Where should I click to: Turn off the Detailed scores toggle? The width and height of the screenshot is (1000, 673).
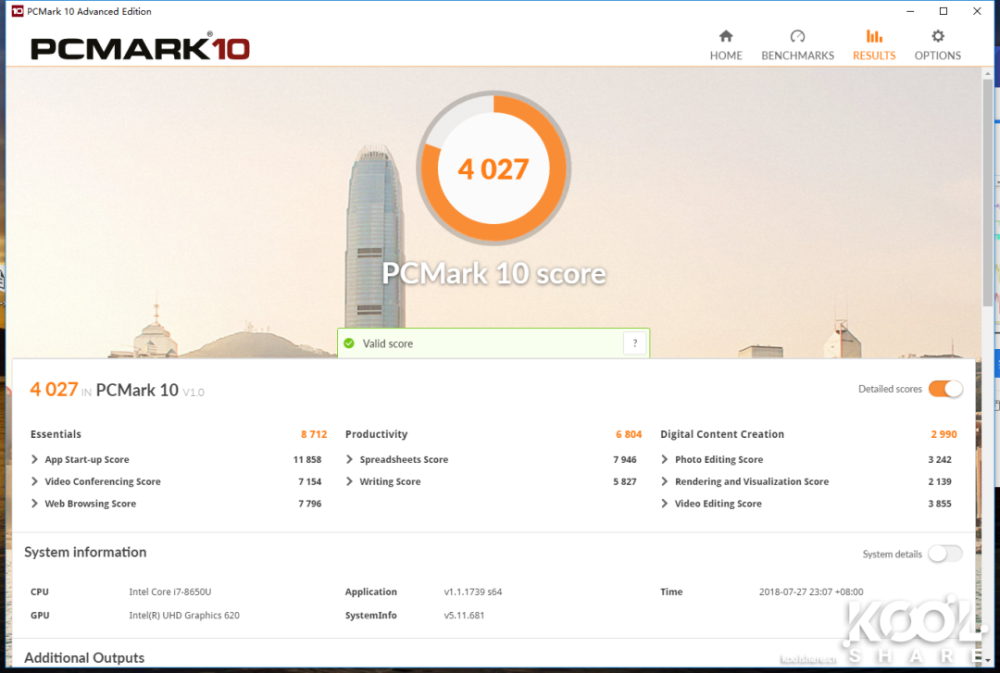945,388
